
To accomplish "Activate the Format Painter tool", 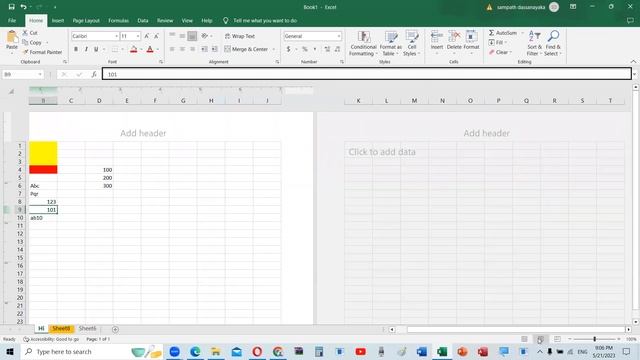I will [x=42, y=52].
